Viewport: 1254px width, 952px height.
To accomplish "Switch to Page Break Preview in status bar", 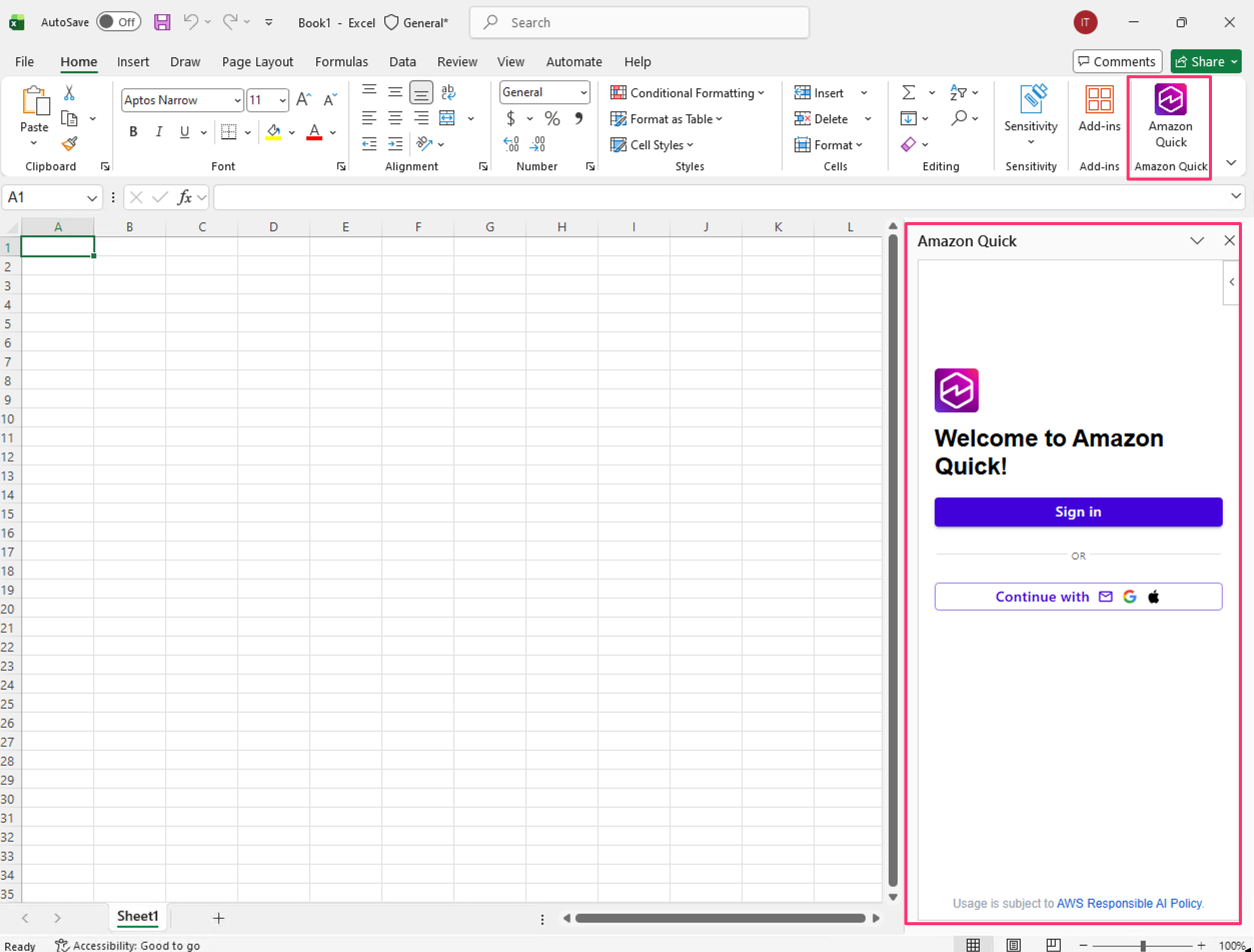I will click(x=1052, y=944).
